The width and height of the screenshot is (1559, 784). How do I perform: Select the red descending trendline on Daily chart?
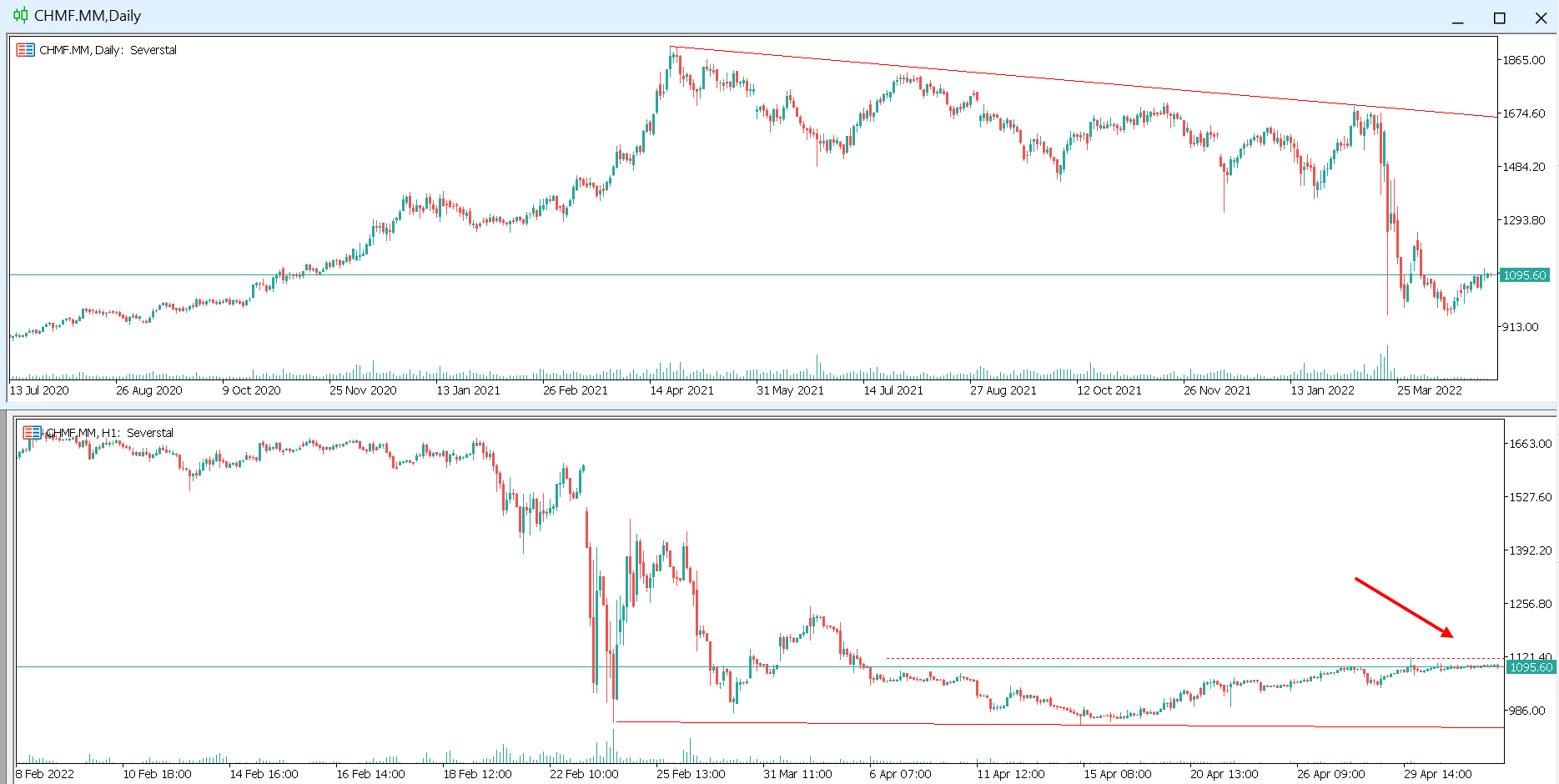point(1084,82)
